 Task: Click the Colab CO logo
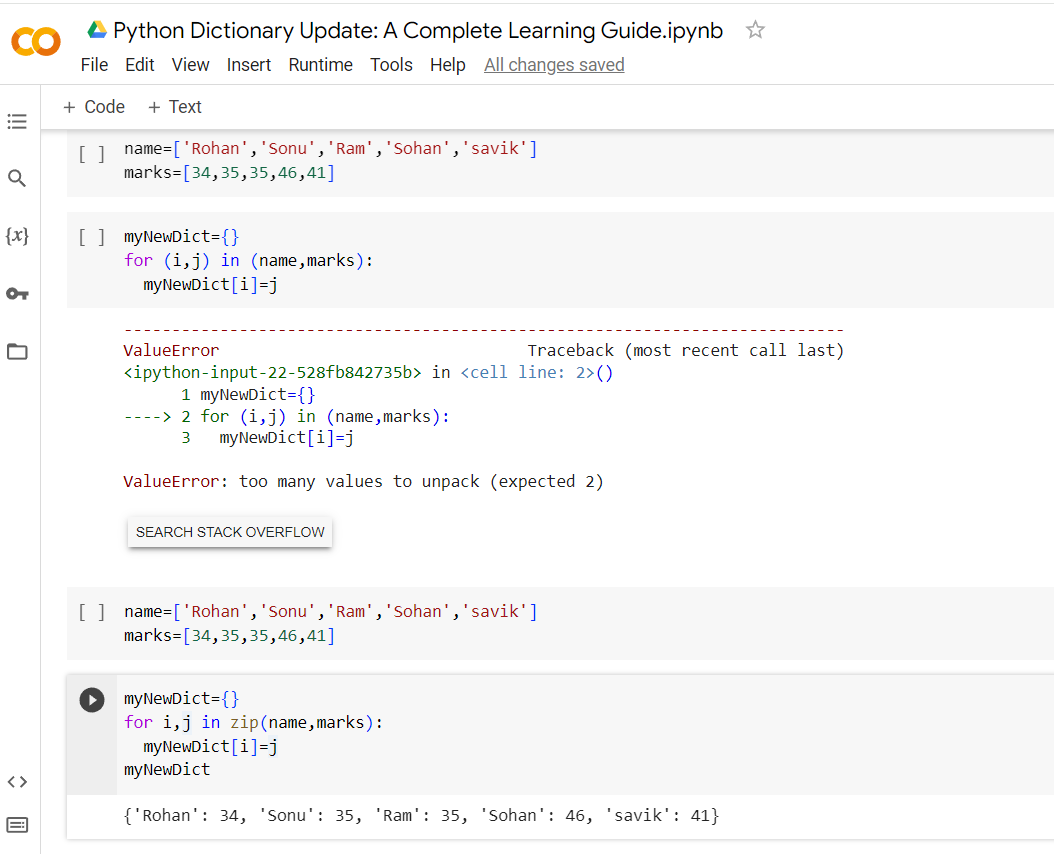[x=36, y=42]
